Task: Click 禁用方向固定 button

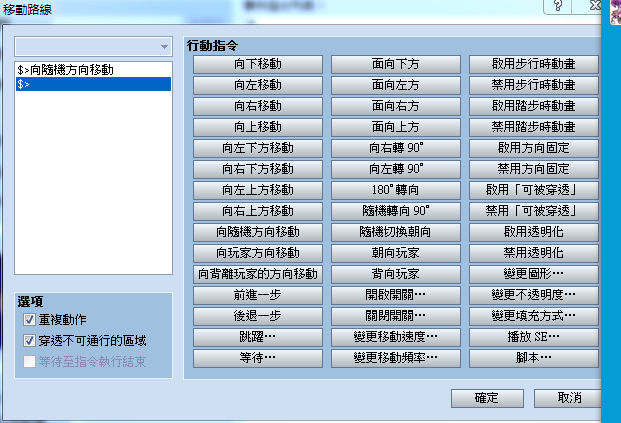Action: pos(533,169)
